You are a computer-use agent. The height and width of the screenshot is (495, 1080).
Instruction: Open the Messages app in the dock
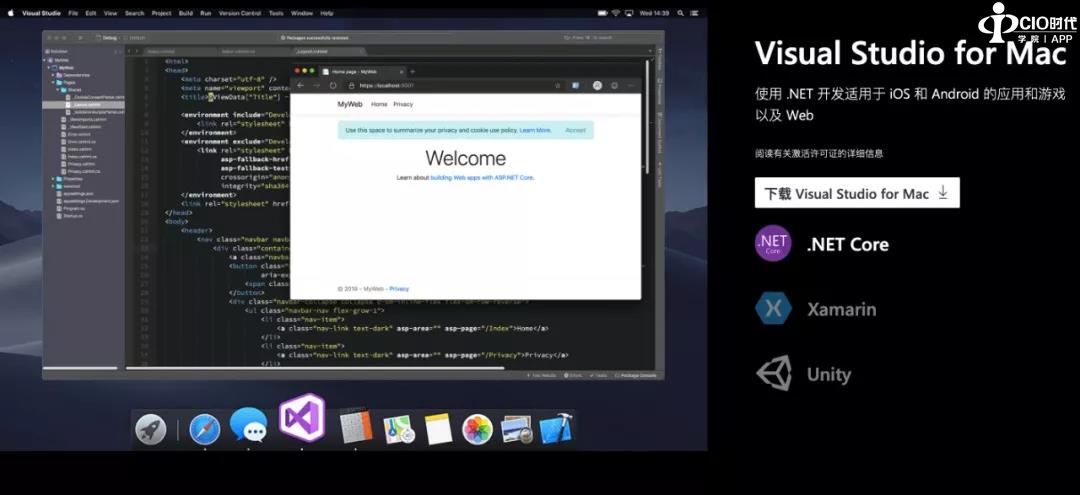tap(248, 427)
